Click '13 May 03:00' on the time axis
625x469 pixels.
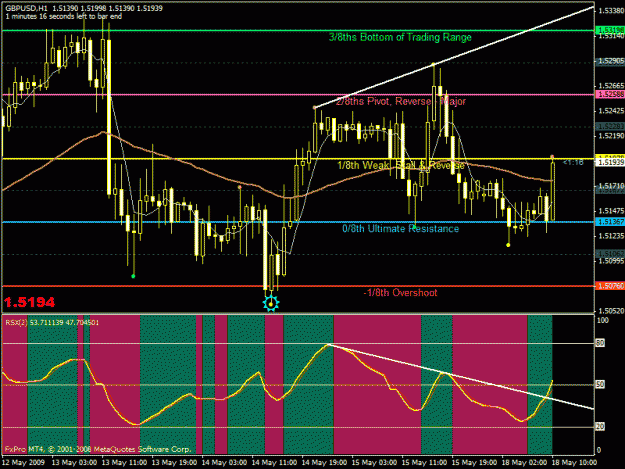pyautogui.click(x=75, y=463)
